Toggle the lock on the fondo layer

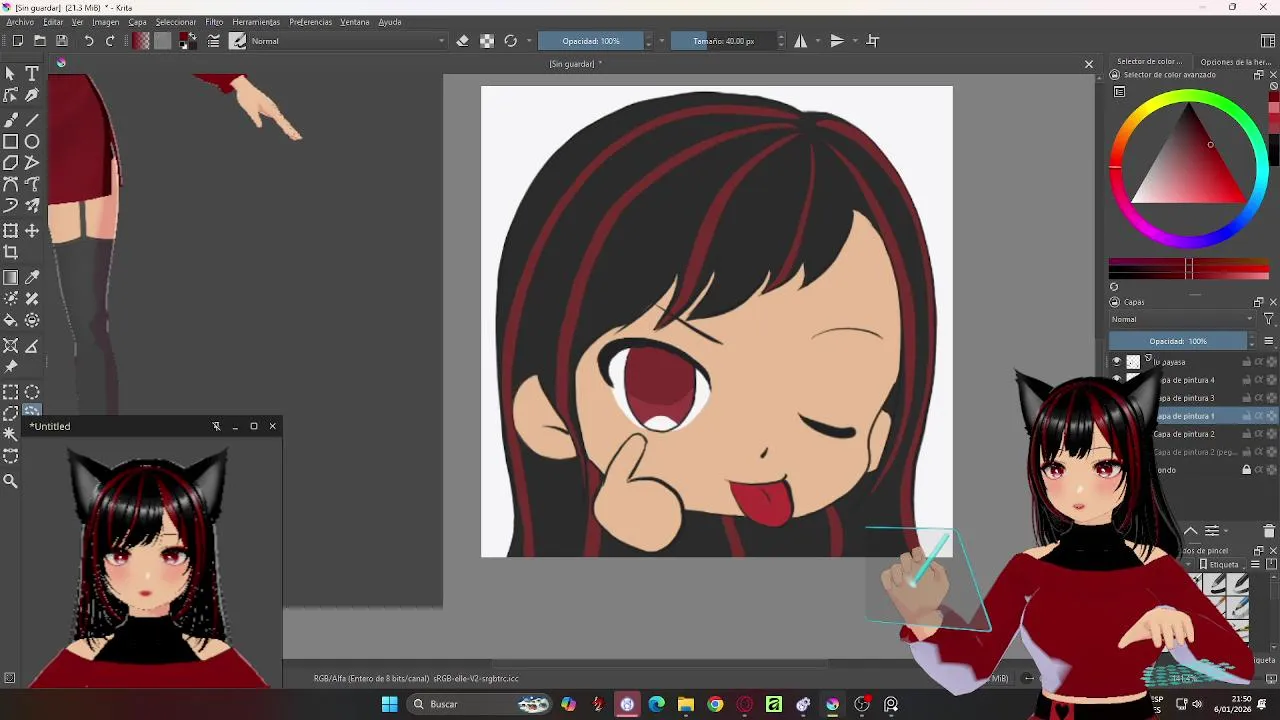[1247, 470]
